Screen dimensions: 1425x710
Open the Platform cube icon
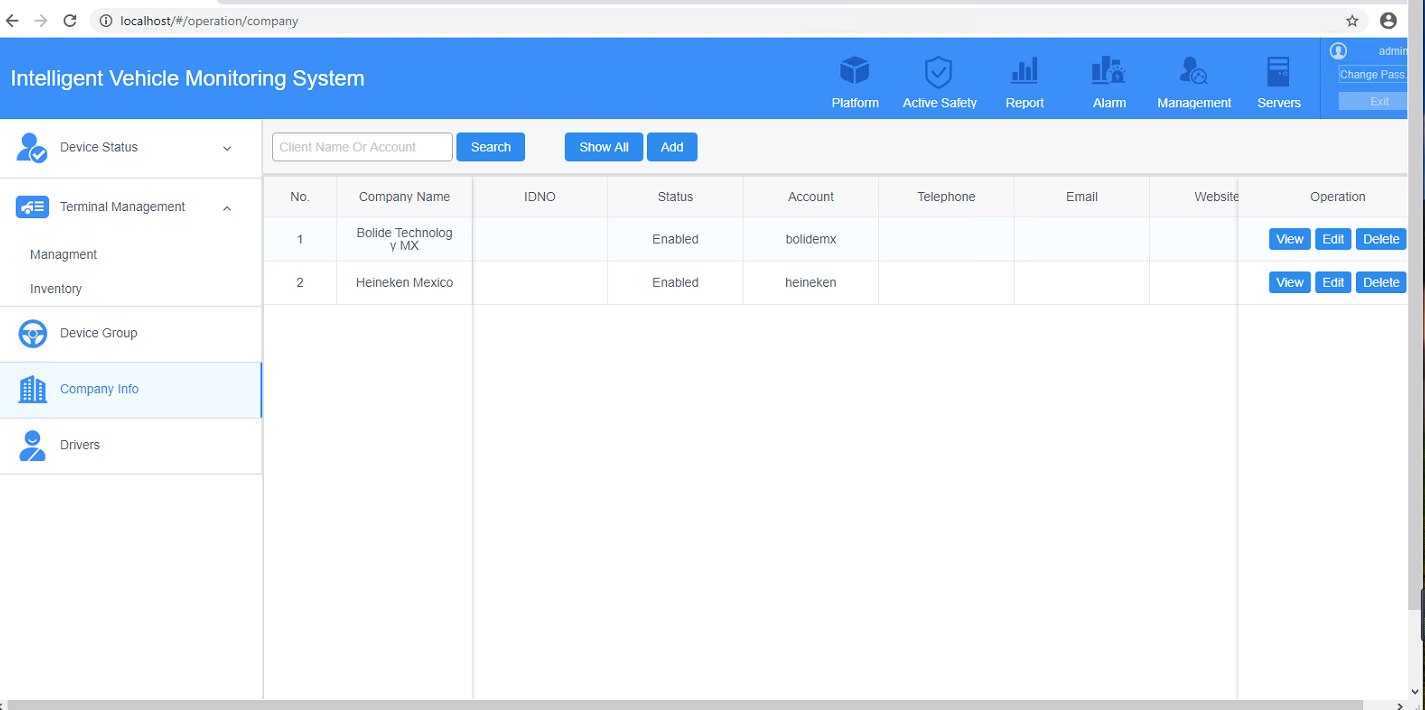click(855, 71)
